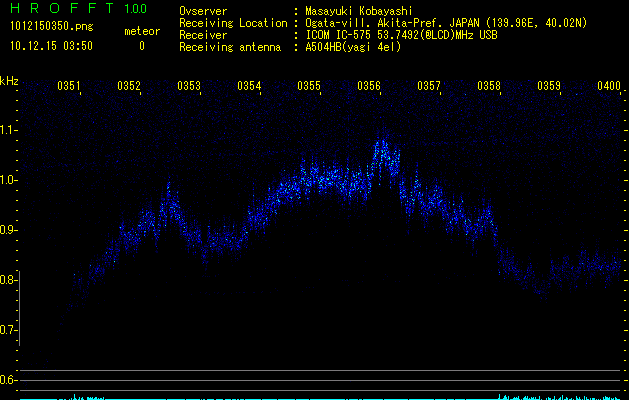Click the filename 1012150350.png

[x=52, y=26]
